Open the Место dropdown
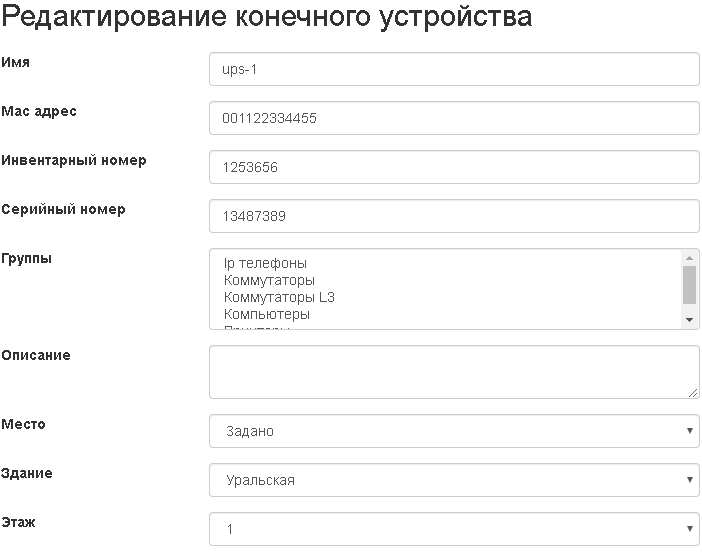The height and width of the screenshot is (555, 702). point(453,431)
